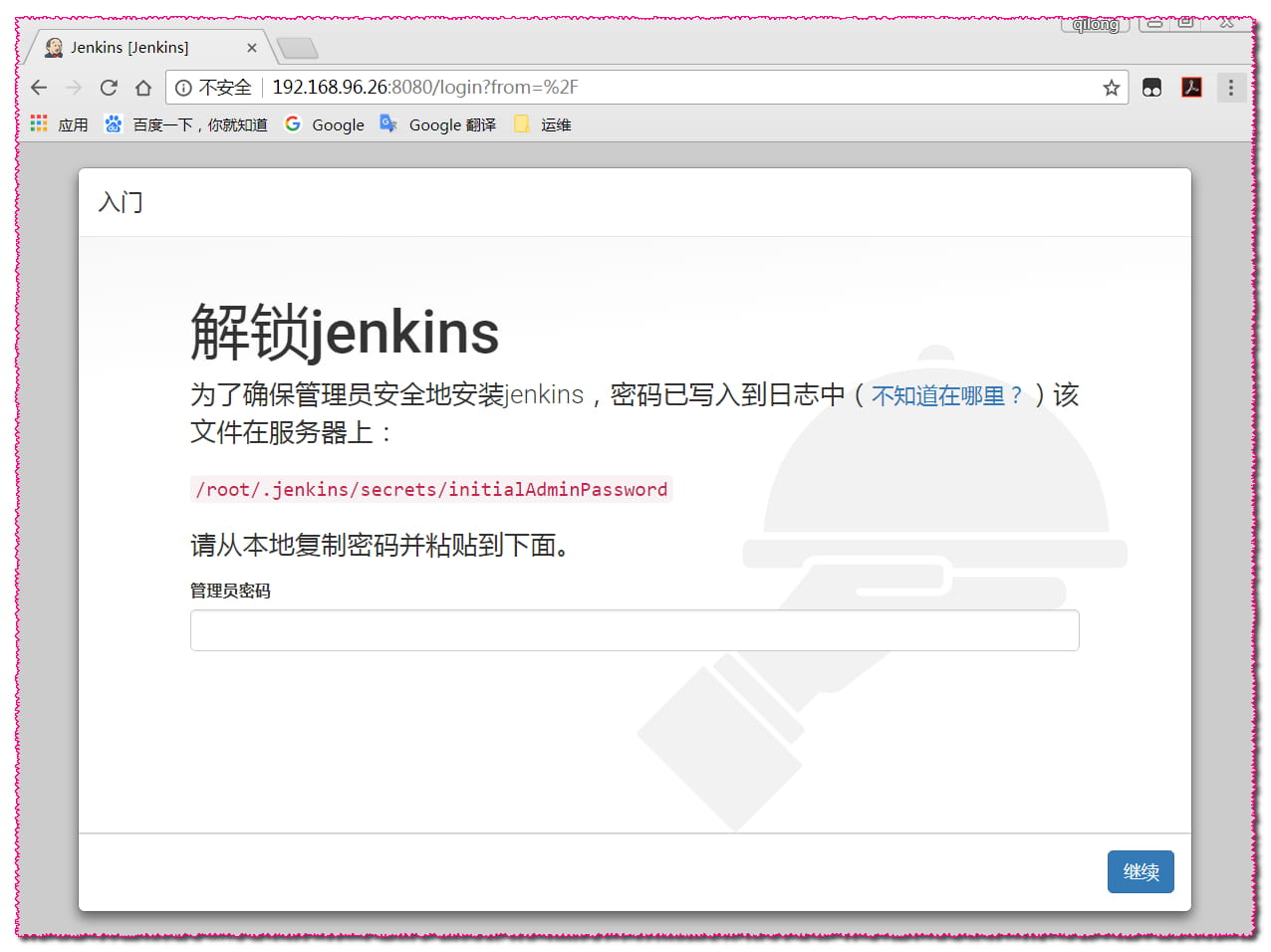Select the Jenkins [Jenkins] tab
Image resolution: width=1271 pixels, height=952 pixels.
[149, 47]
